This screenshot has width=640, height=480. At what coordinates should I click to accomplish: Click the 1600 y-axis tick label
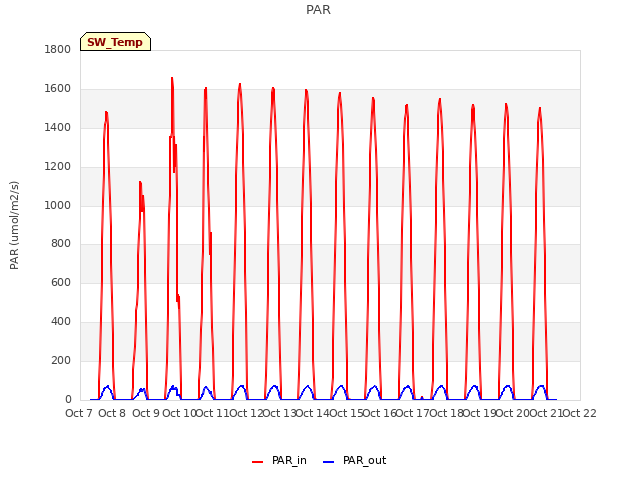tap(58, 89)
